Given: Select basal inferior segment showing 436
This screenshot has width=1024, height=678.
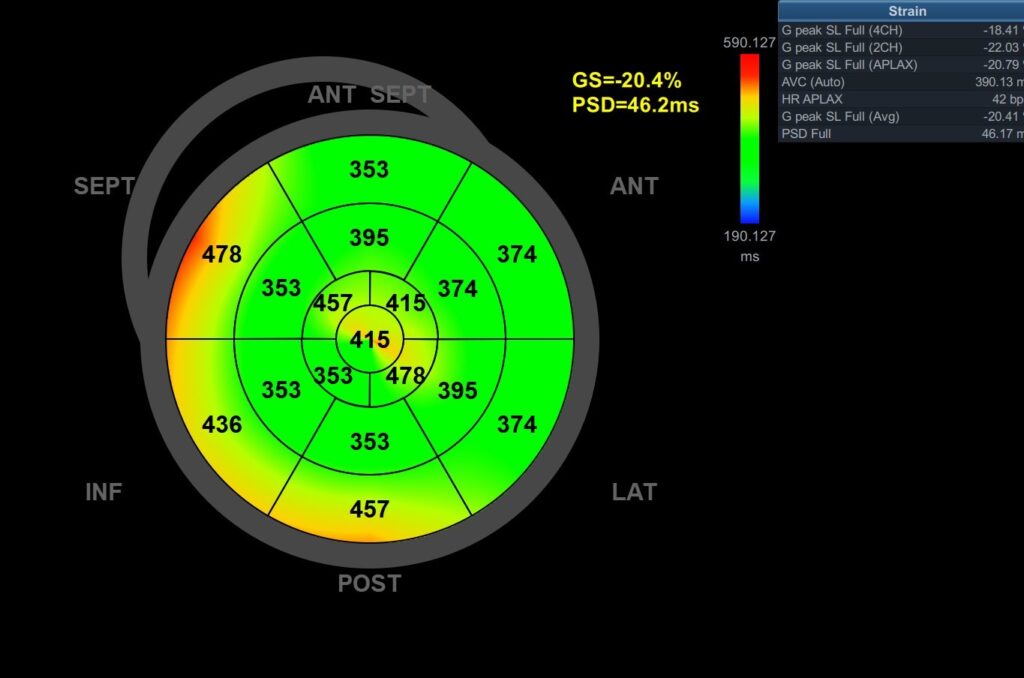Looking at the screenshot, I should 222,425.
